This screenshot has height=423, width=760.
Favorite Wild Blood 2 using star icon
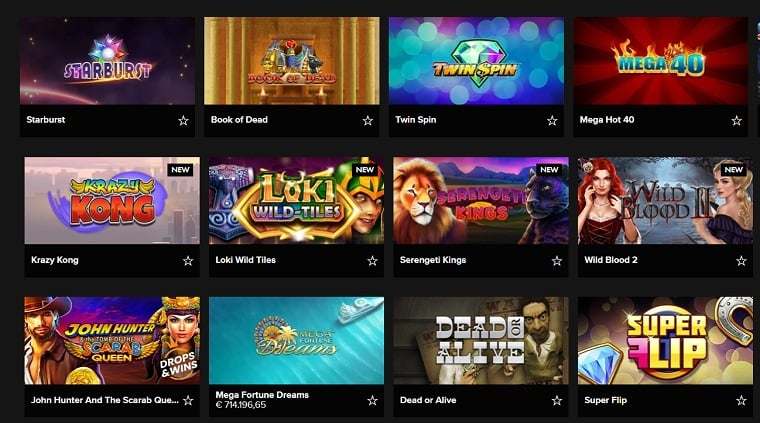click(741, 261)
